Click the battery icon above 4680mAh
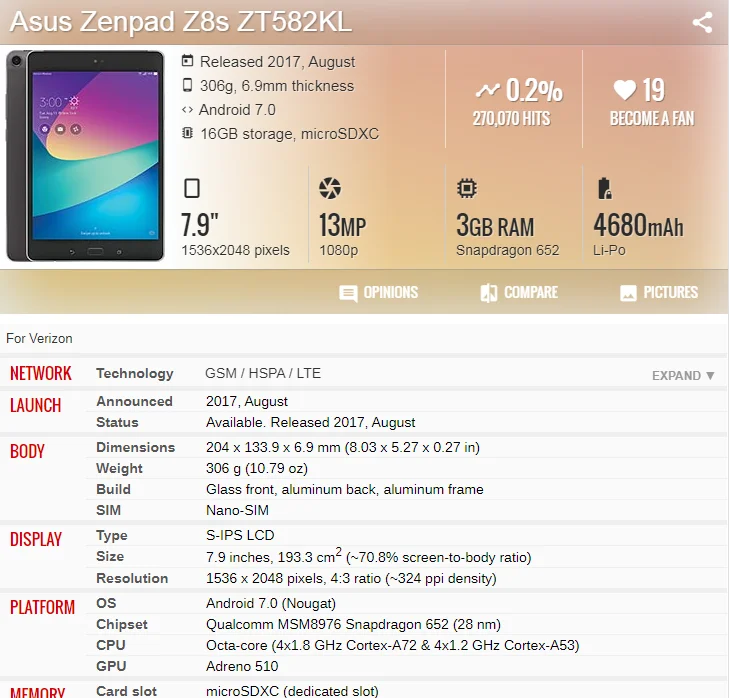Viewport: 729px width, 698px height. (x=604, y=188)
